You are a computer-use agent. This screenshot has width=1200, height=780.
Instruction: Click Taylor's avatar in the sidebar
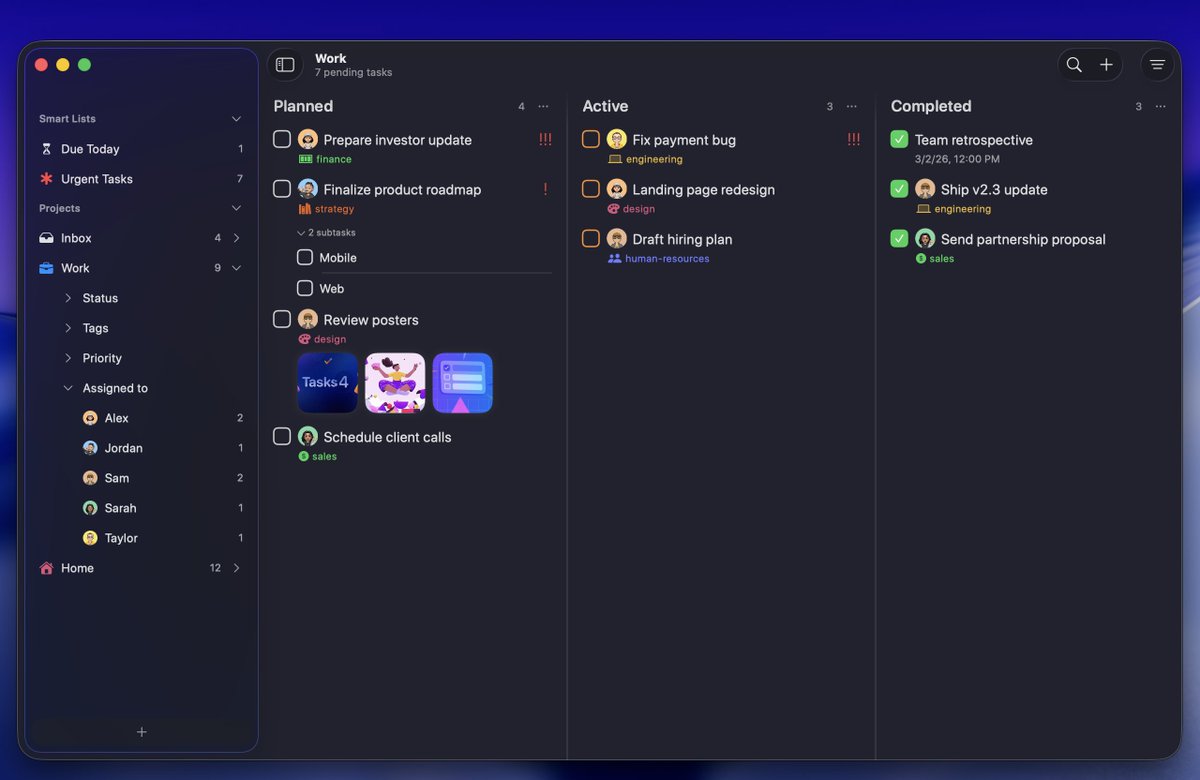tap(90, 538)
